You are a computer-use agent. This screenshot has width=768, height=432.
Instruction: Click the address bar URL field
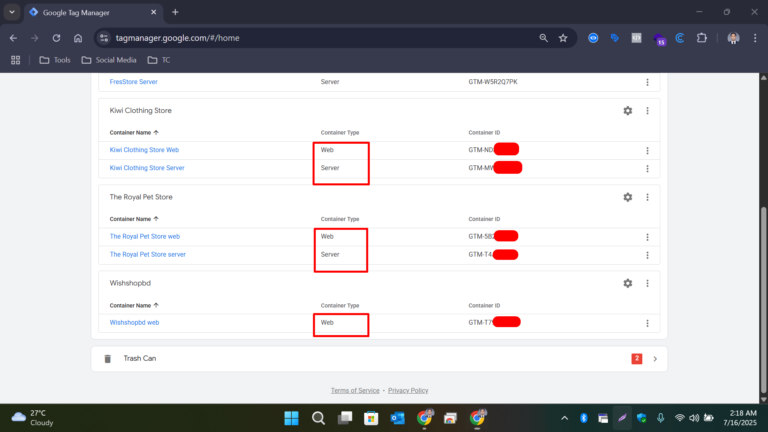point(320,38)
